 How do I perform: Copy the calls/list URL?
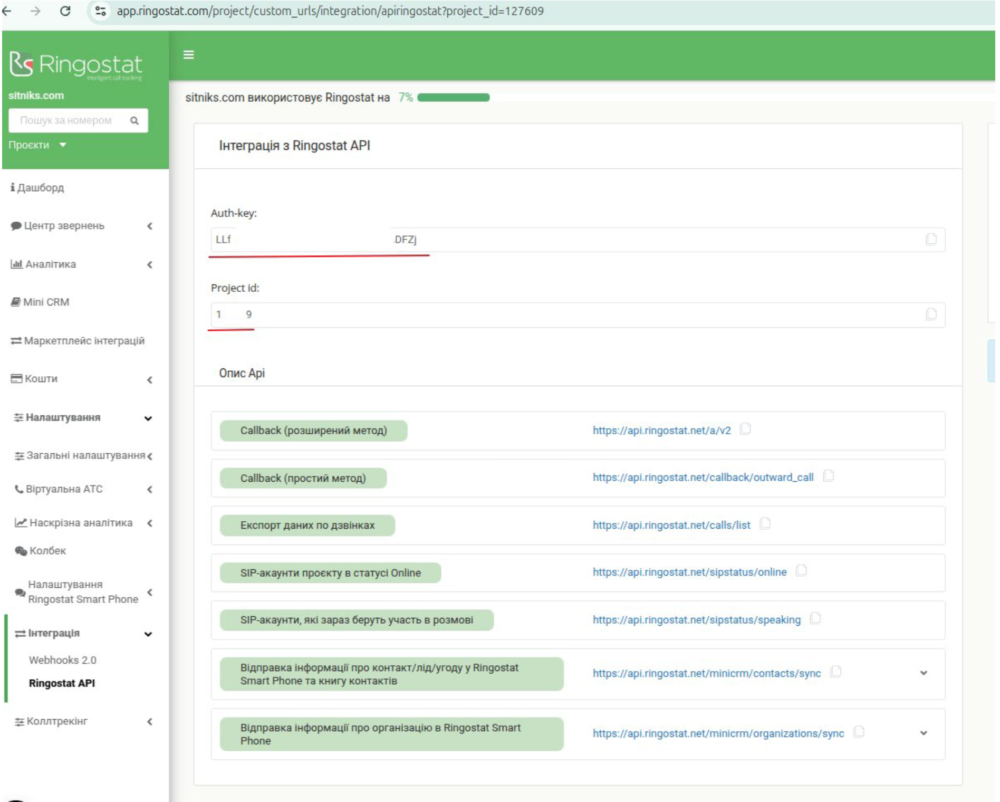tap(765, 524)
